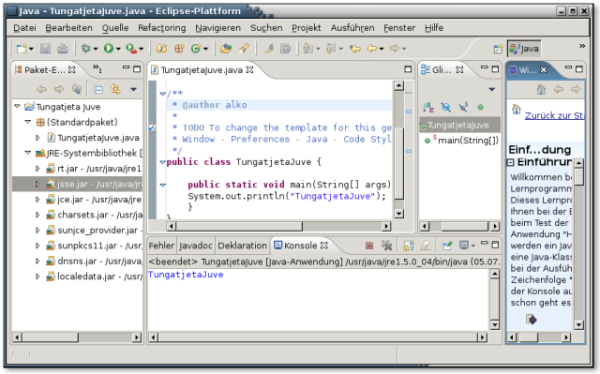Open the Refactoring menu
600x374 pixels.
162,28
